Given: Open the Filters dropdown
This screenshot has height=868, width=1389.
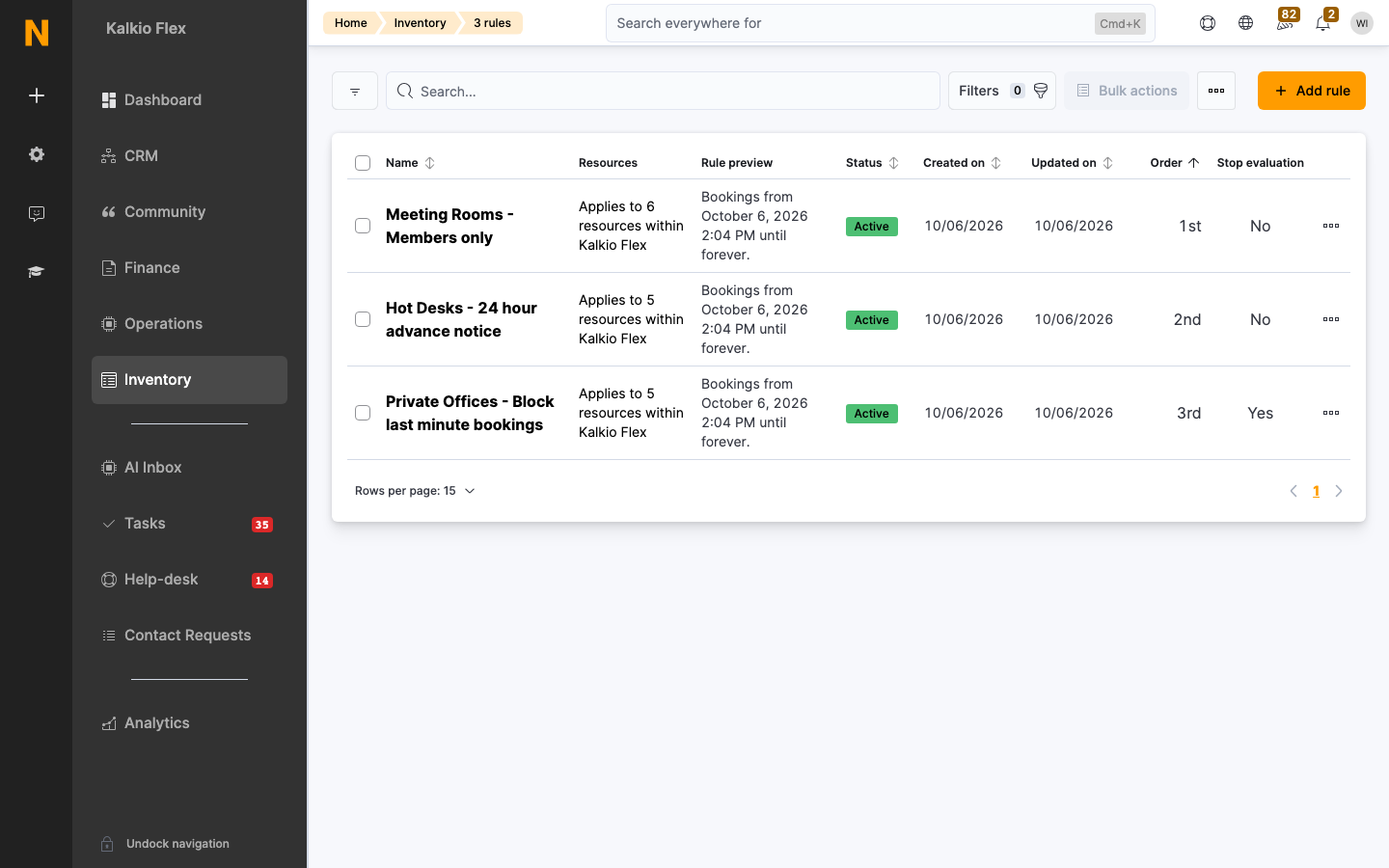Looking at the screenshot, I should point(1002,91).
